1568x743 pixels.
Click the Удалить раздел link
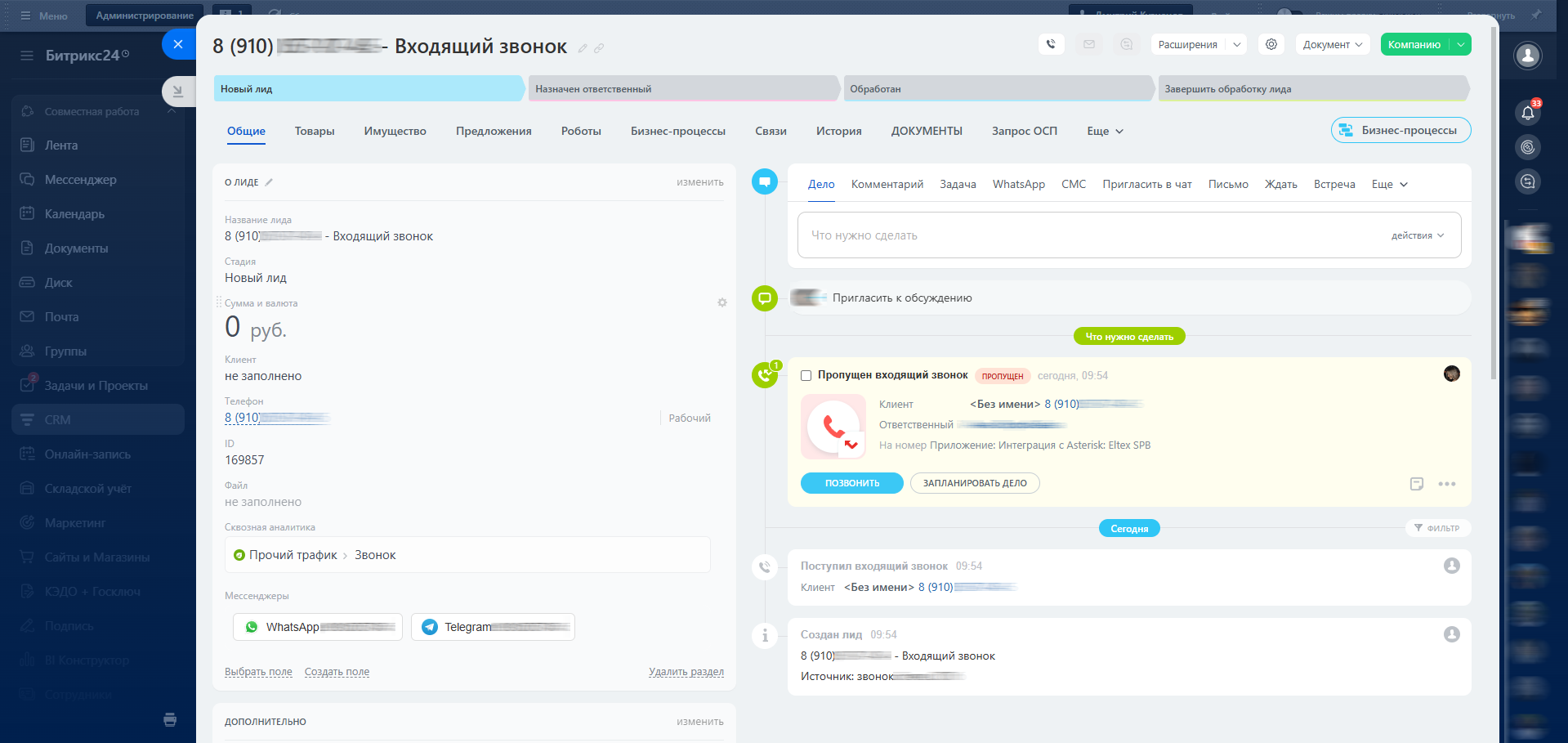pyautogui.click(x=686, y=672)
